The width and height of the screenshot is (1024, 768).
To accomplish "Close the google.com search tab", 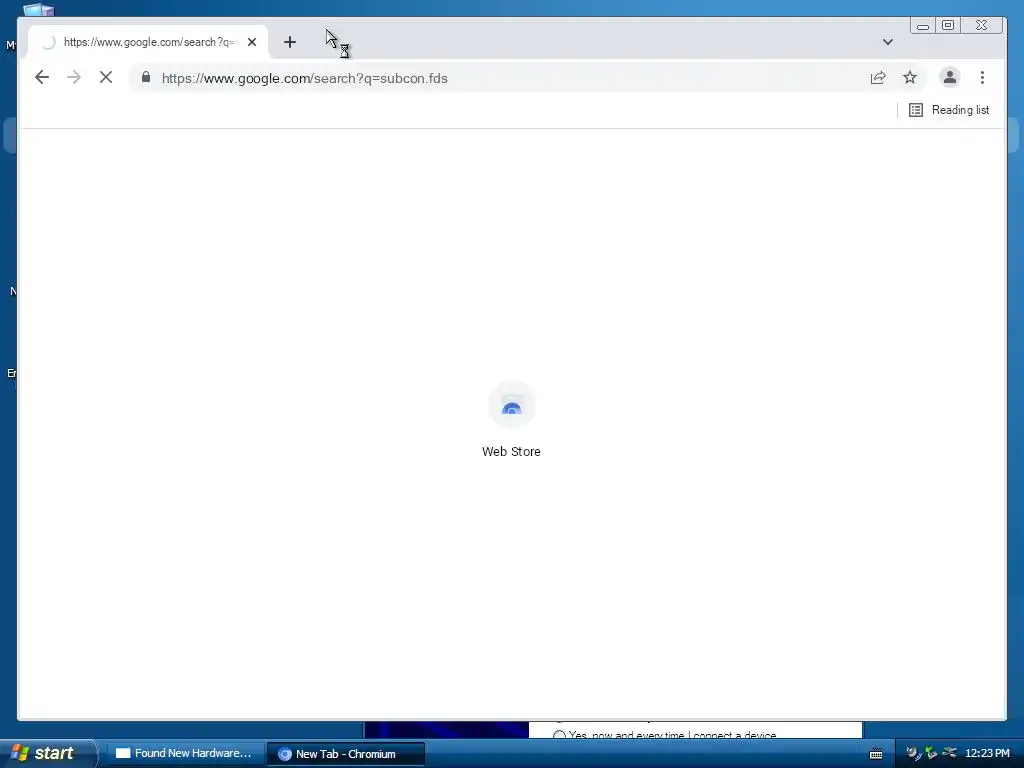I will point(252,42).
